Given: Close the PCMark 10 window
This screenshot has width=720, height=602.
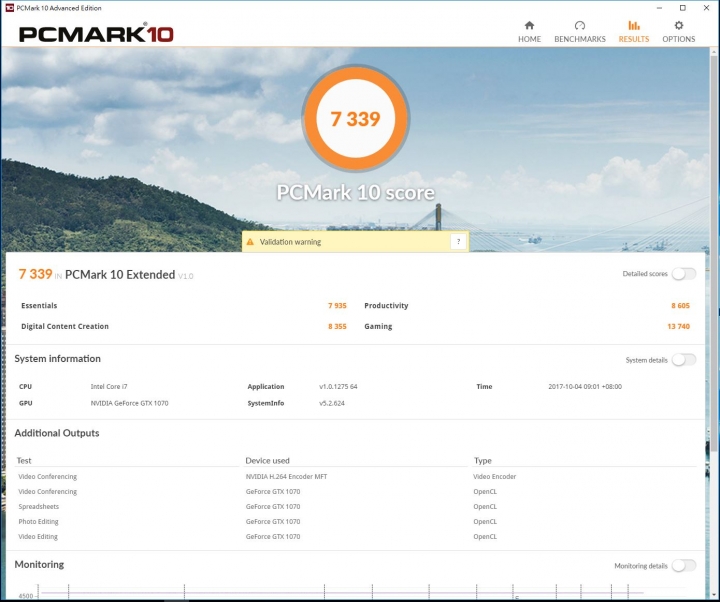Looking at the screenshot, I should pyautogui.click(x=706, y=8).
